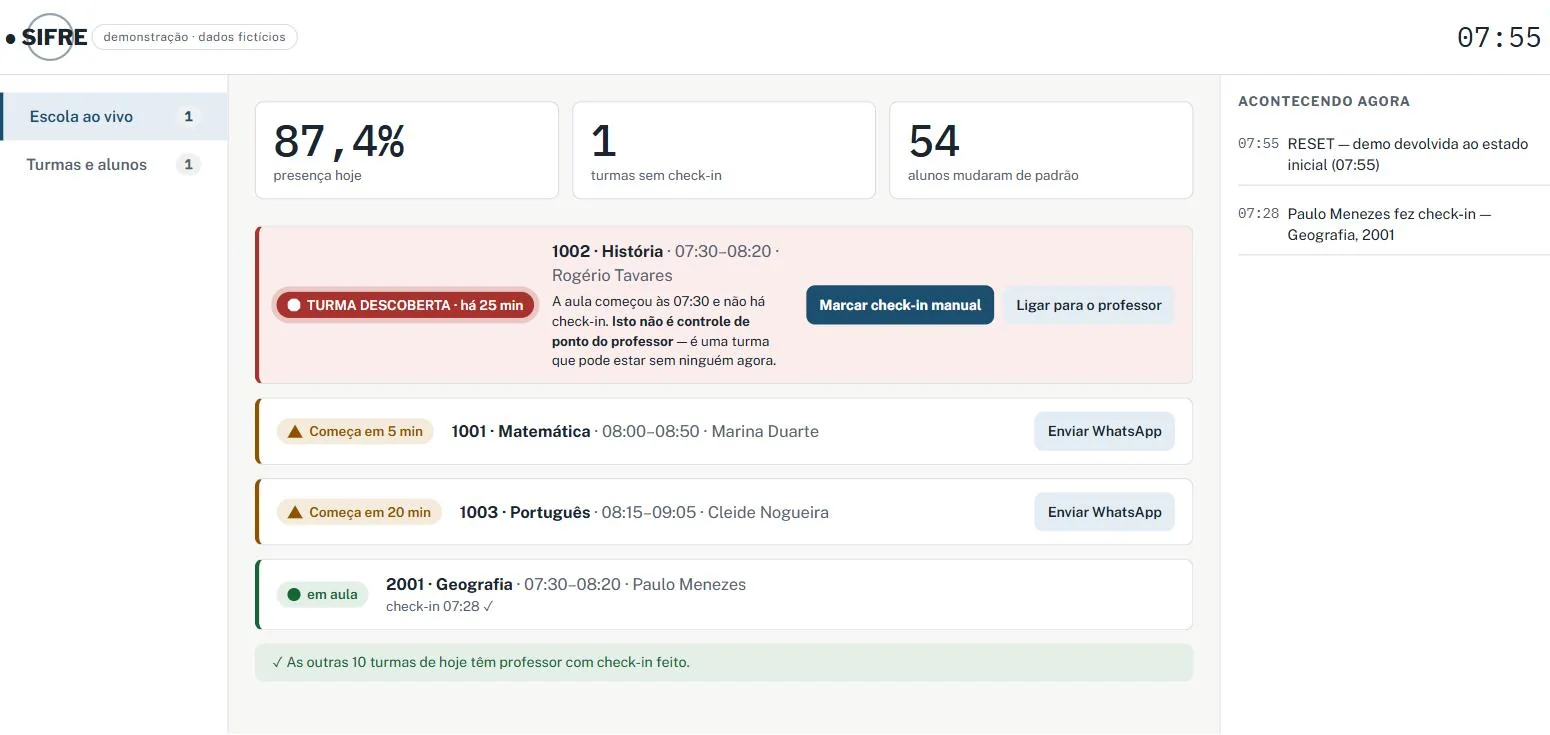Screen dimensions: 1550x735
Task: Click the TURMA DESCOBERTA há 25 min badge
Action: coord(405,305)
